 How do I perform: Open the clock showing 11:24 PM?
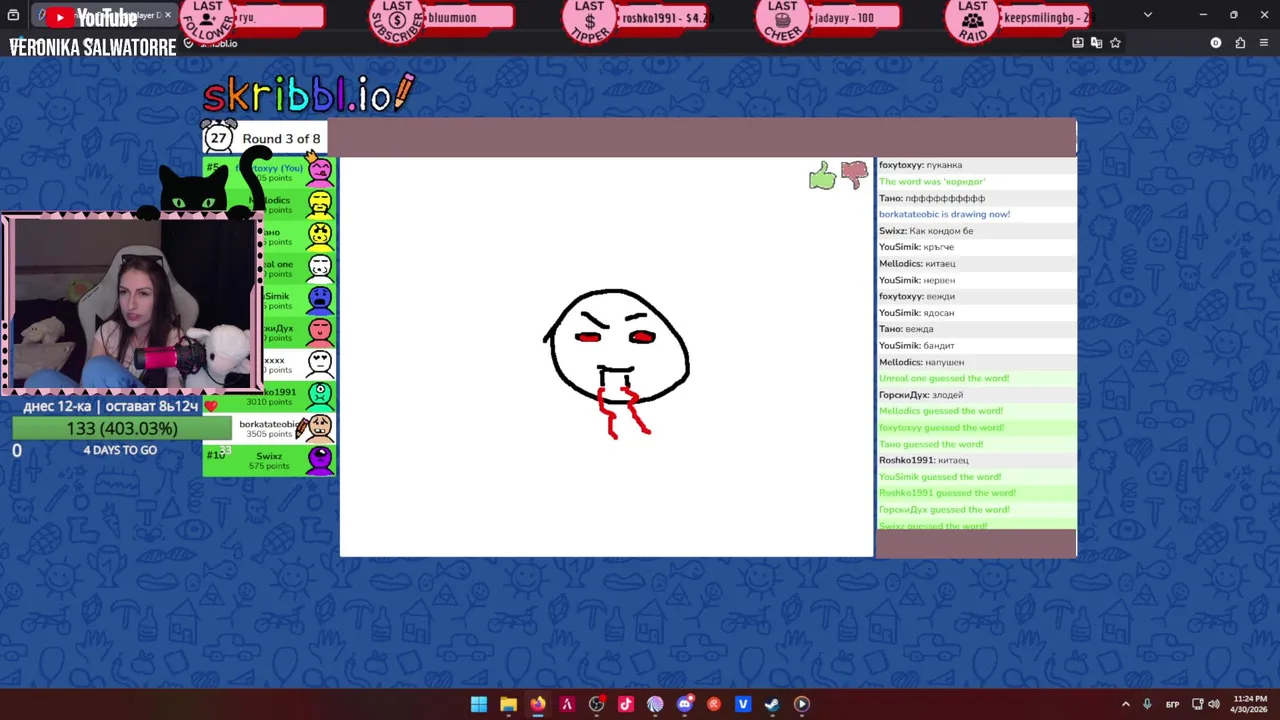point(1249,704)
